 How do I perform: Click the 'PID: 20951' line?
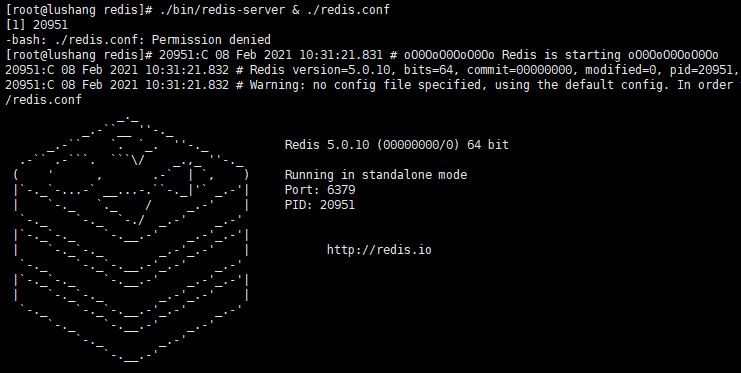click(x=320, y=205)
